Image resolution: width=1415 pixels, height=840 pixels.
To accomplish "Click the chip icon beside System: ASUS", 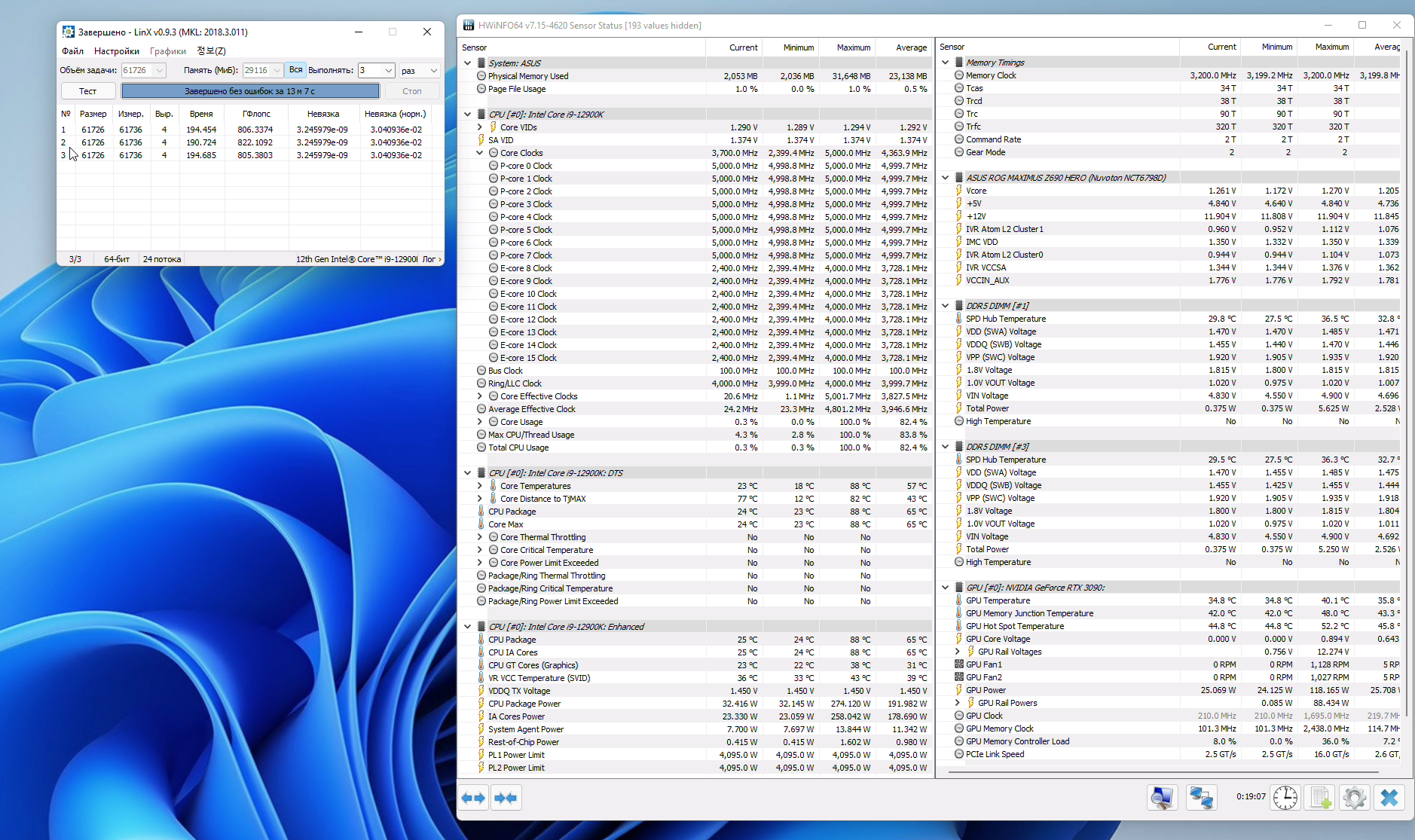I will (481, 63).
